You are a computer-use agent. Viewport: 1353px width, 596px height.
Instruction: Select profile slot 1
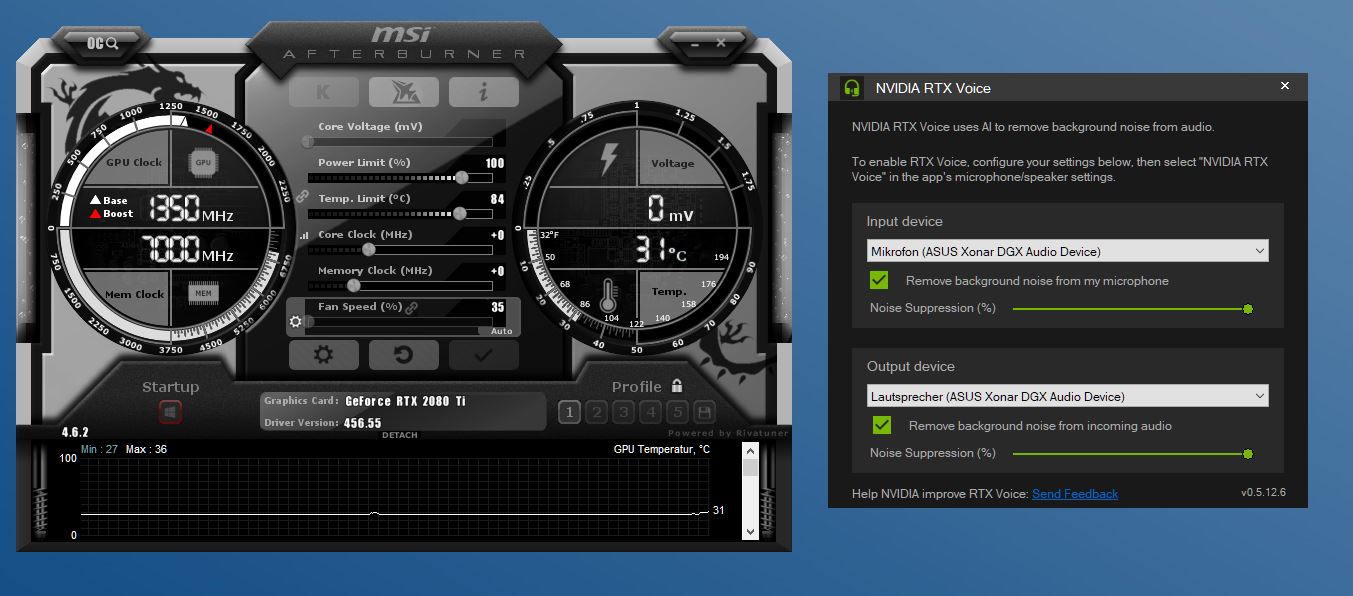569,411
